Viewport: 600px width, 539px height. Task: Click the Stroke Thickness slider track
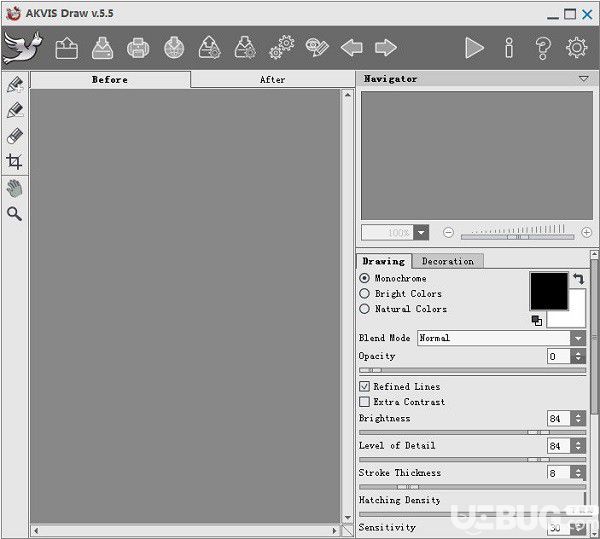[x=472, y=487]
